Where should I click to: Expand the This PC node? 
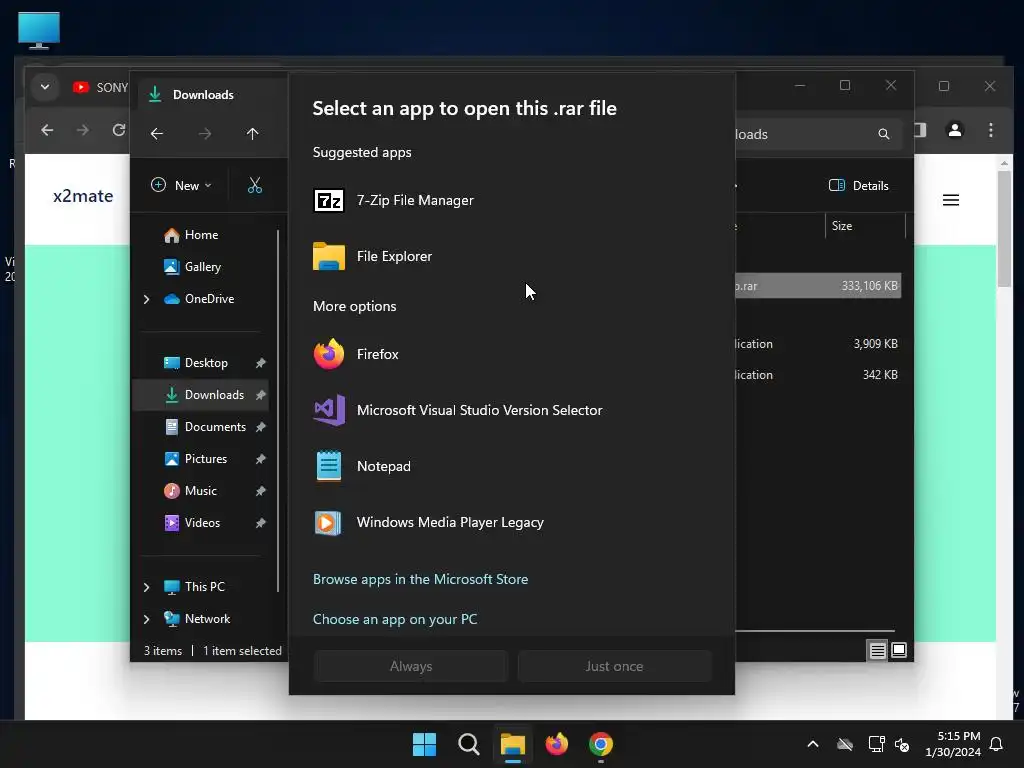[x=146, y=587]
